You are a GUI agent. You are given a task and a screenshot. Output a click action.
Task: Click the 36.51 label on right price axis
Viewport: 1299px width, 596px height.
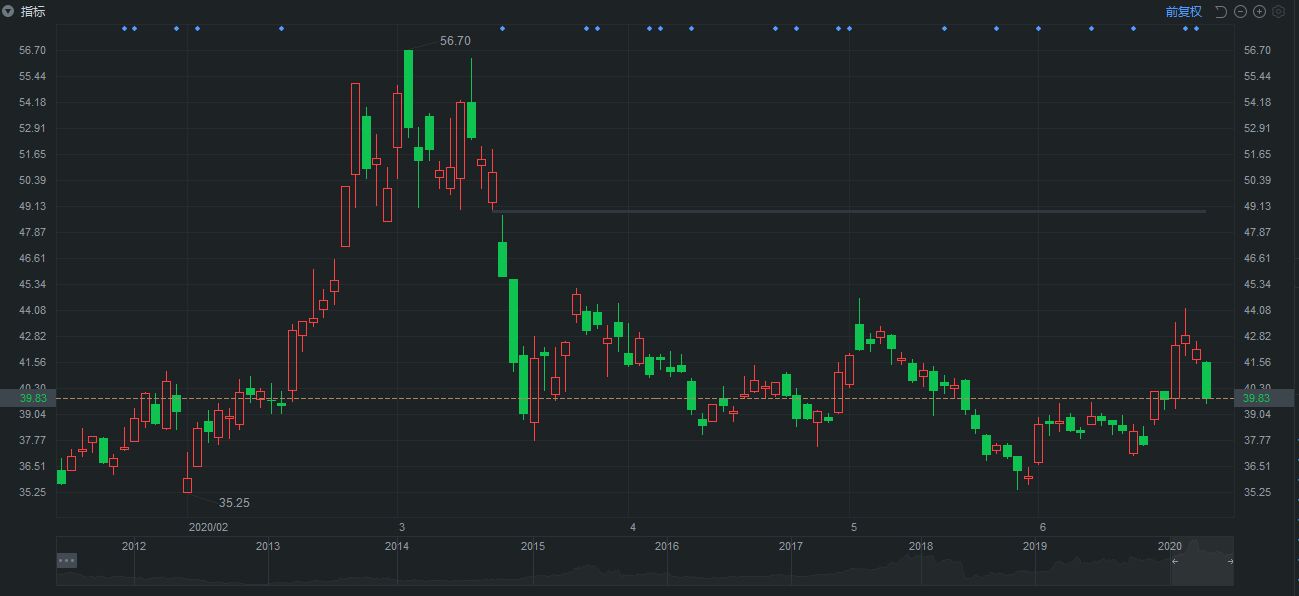(1257, 466)
